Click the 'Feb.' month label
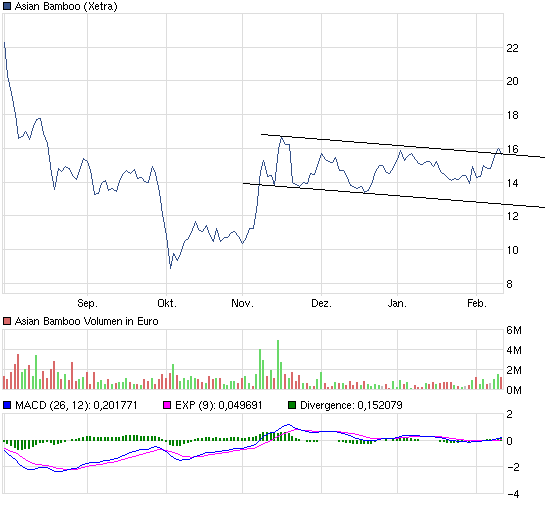Viewport: 545px width, 507px height. pos(477,303)
